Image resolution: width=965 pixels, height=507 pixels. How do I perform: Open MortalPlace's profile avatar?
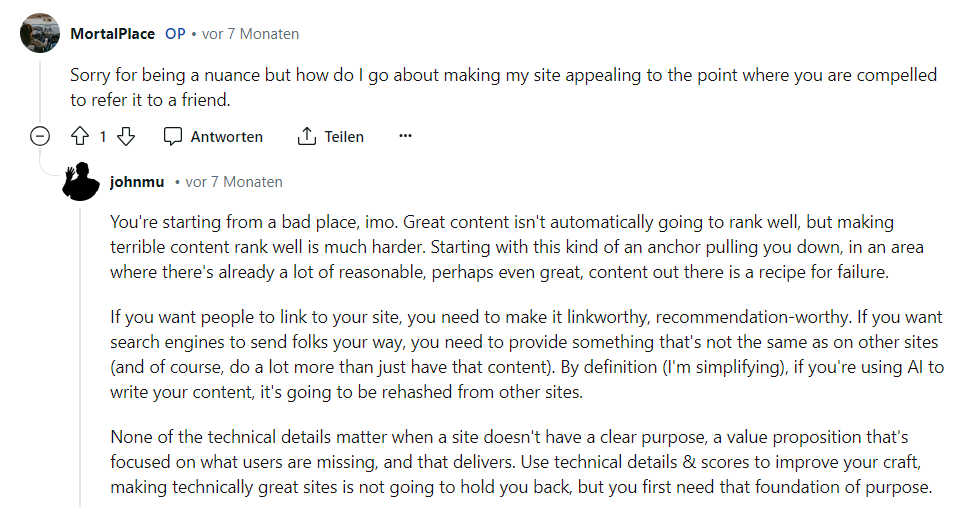click(x=40, y=33)
